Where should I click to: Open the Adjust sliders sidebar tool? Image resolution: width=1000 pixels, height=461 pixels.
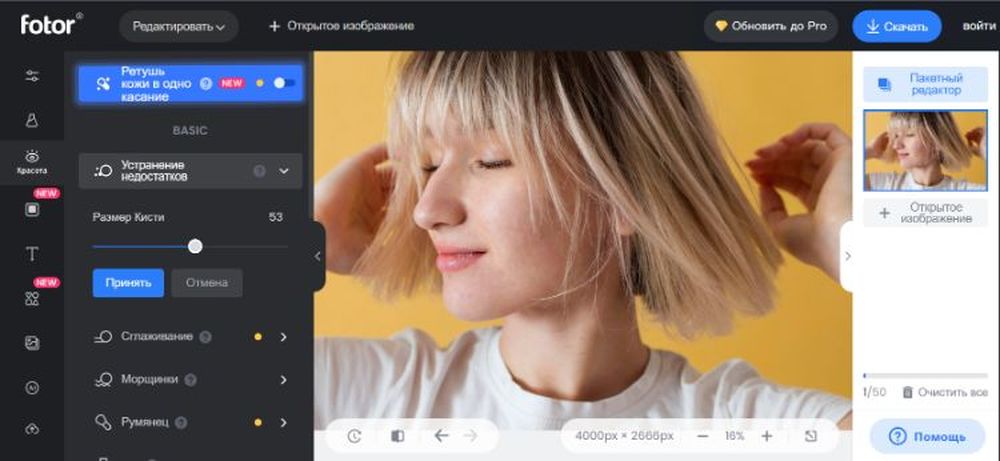(32, 77)
